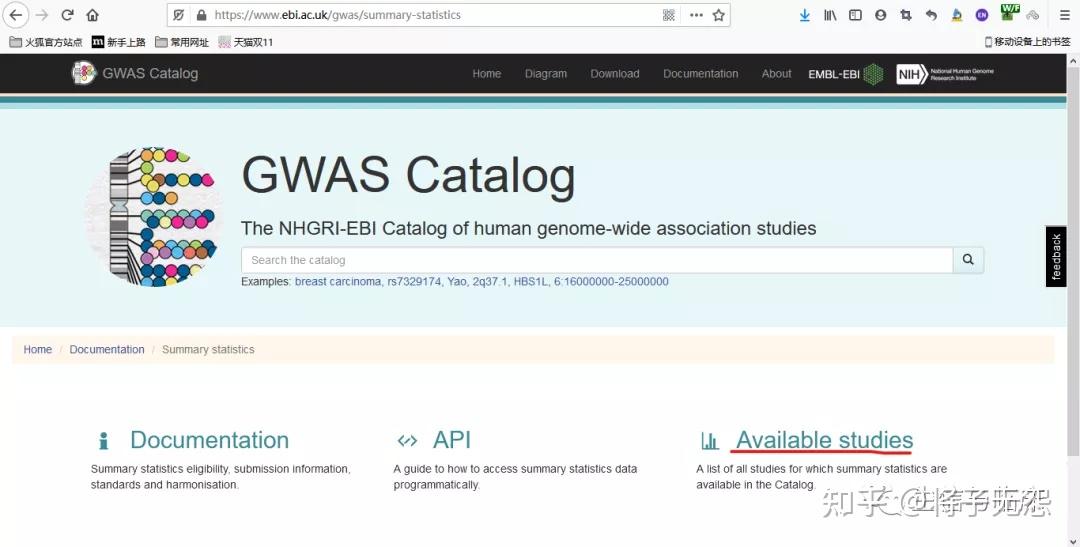Screen dimensions: 1080x547
Task: Open the 常用网址 bookmark folder
Action: click(182, 42)
